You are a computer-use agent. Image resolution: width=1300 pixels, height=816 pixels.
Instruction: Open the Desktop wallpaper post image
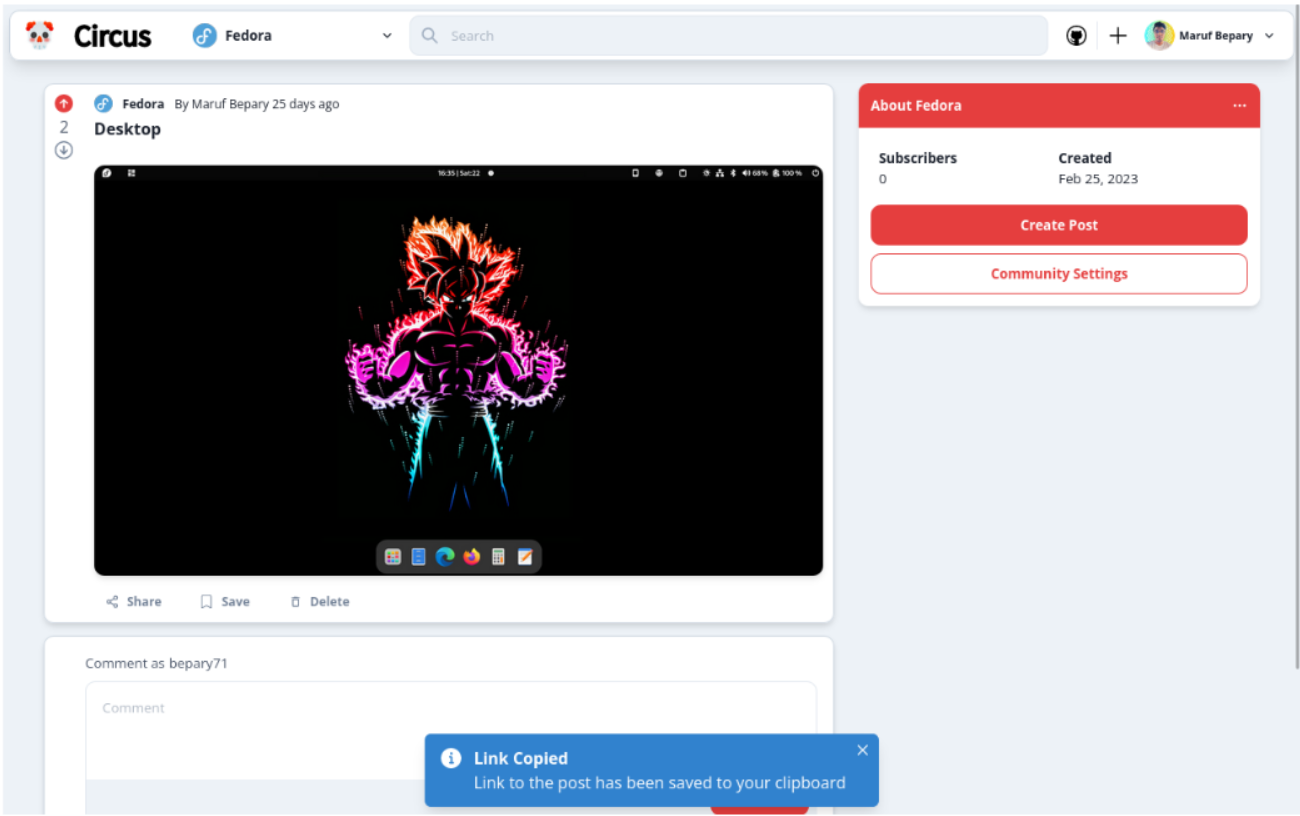point(458,370)
